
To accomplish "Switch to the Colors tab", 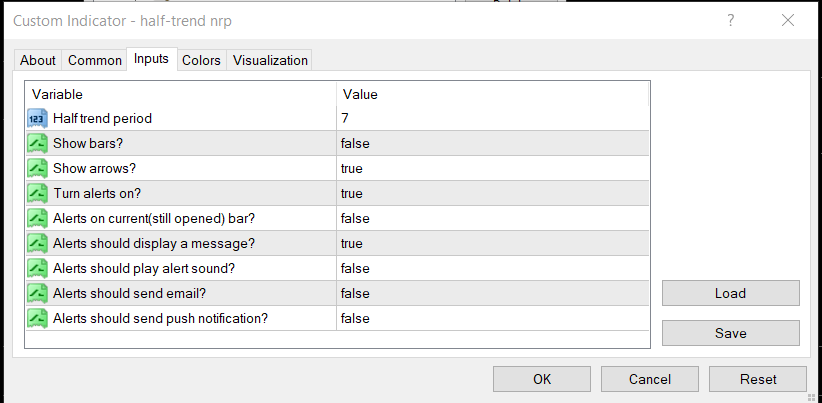I will click(x=201, y=61).
